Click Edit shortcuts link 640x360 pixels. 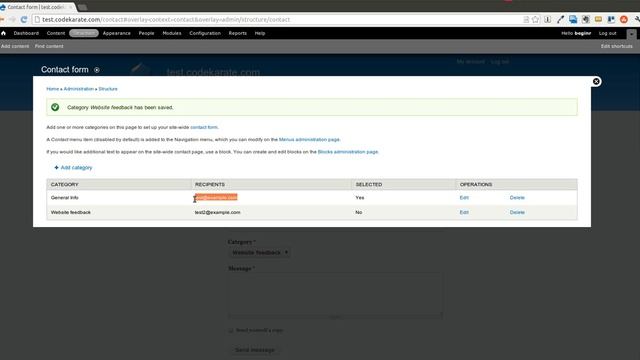616,46
